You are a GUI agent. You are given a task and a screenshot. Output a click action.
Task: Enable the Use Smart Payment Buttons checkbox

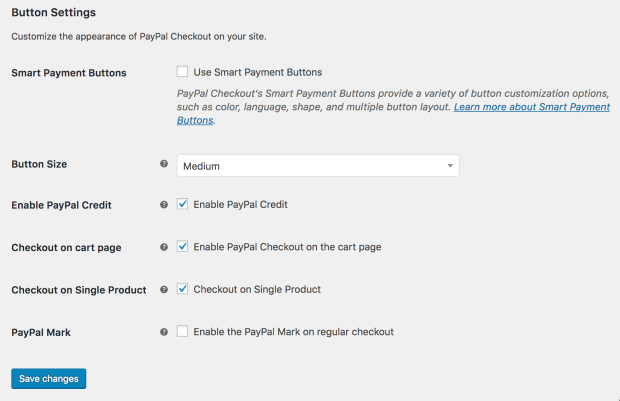[182, 72]
